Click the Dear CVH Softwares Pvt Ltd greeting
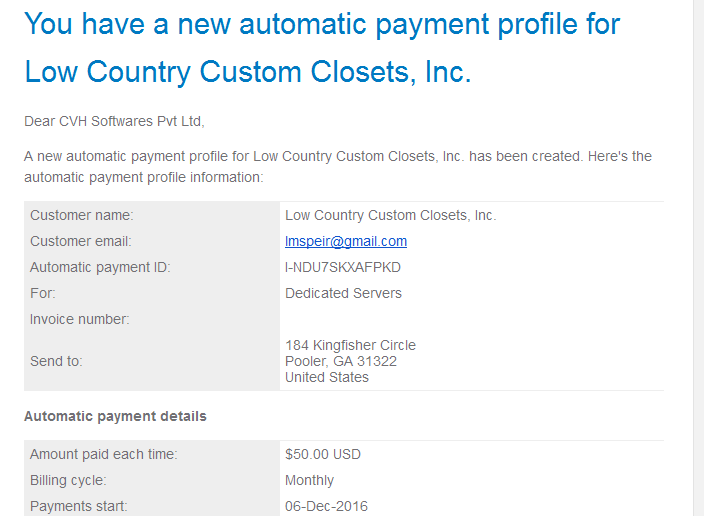The width and height of the screenshot is (704, 516). click(x=114, y=121)
